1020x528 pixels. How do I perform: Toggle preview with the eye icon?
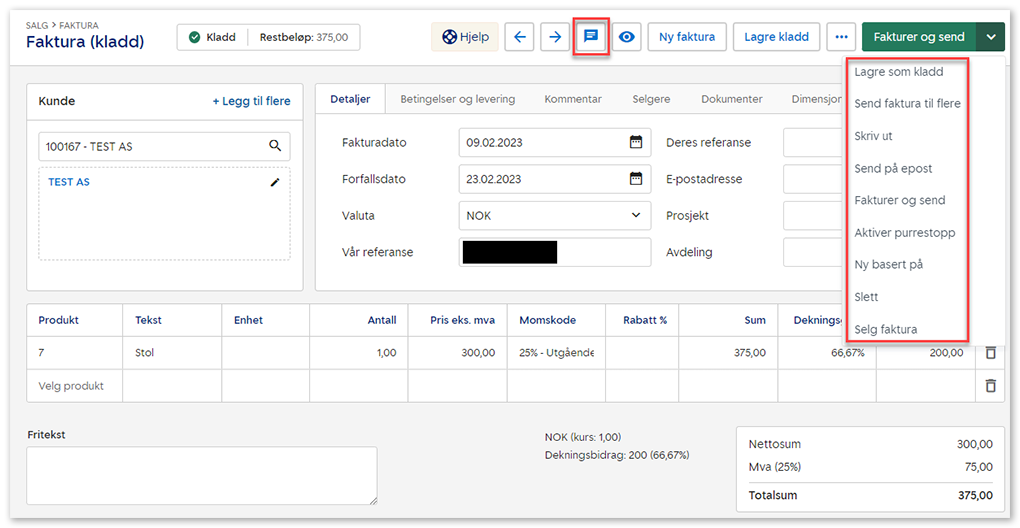[x=627, y=37]
